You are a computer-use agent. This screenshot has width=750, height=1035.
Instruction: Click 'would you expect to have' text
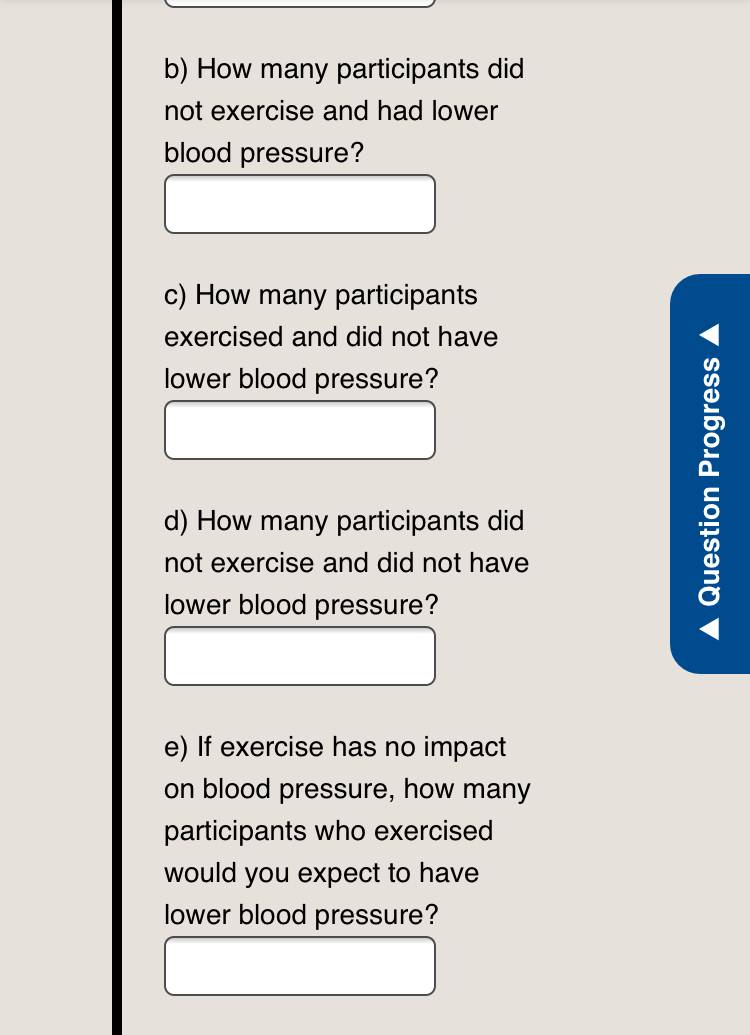[x=322, y=873]
